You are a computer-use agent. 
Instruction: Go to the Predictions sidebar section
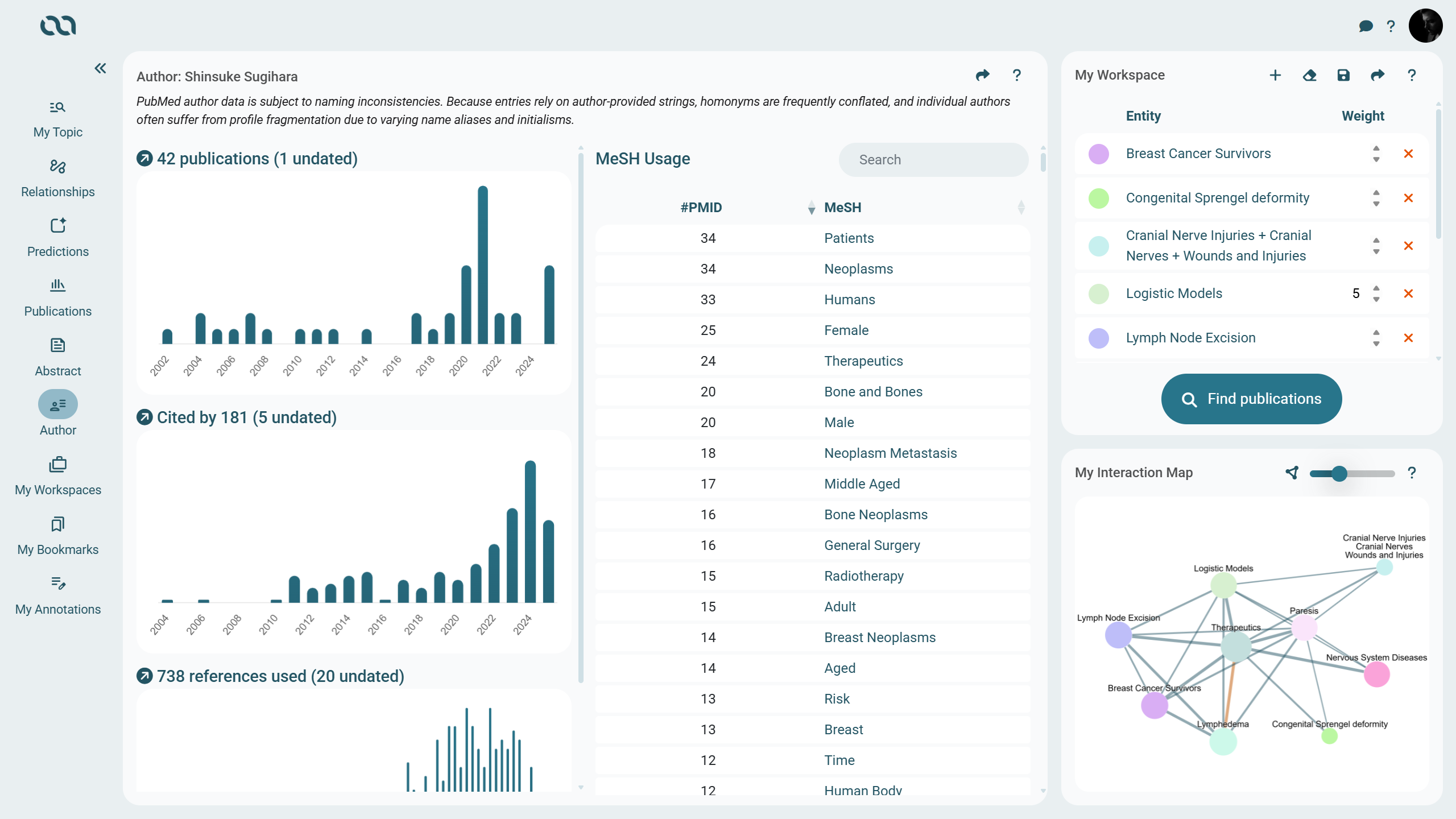click(x=57, y=238)
